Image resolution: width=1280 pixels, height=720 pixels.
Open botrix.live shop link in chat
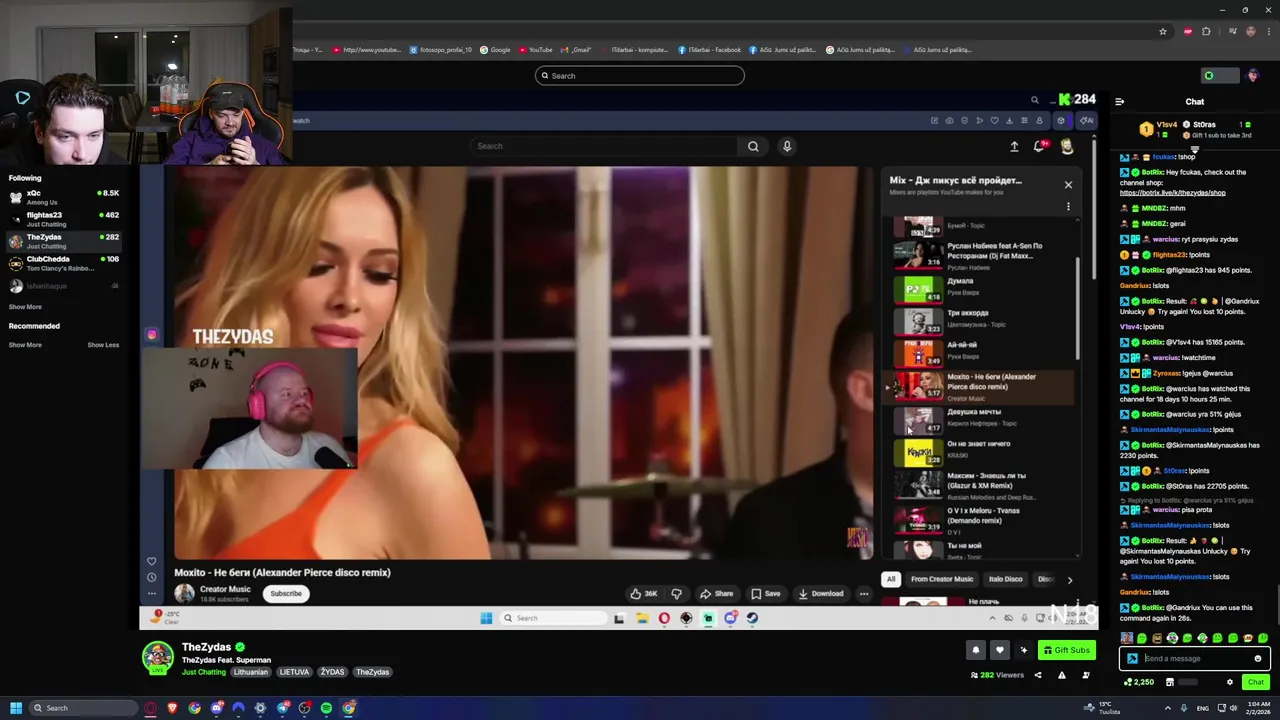click(1172, 193)
